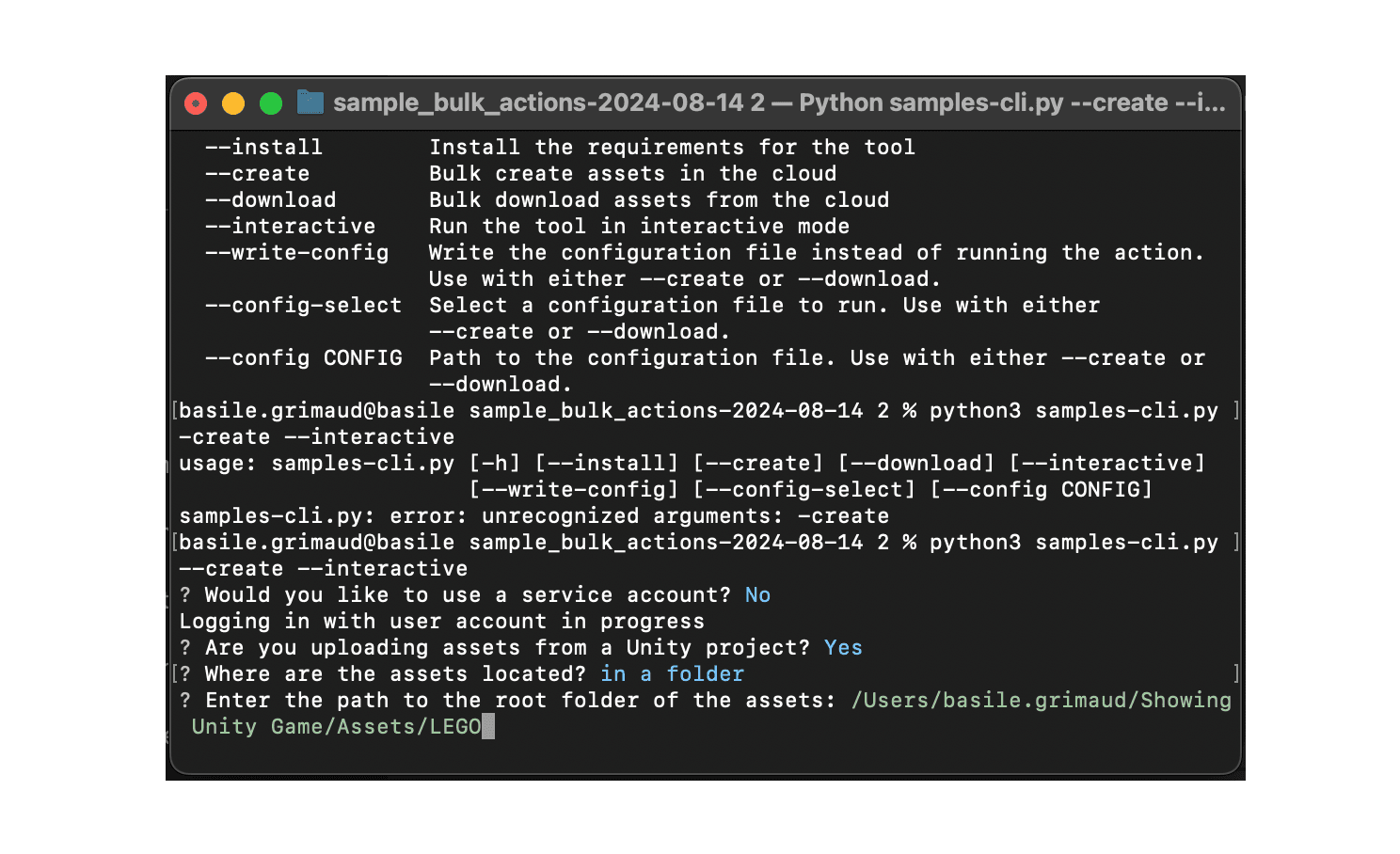This screenshot has width=1400, height=854.
Task: Select the --write-config option line
Action: pos(296,252)
